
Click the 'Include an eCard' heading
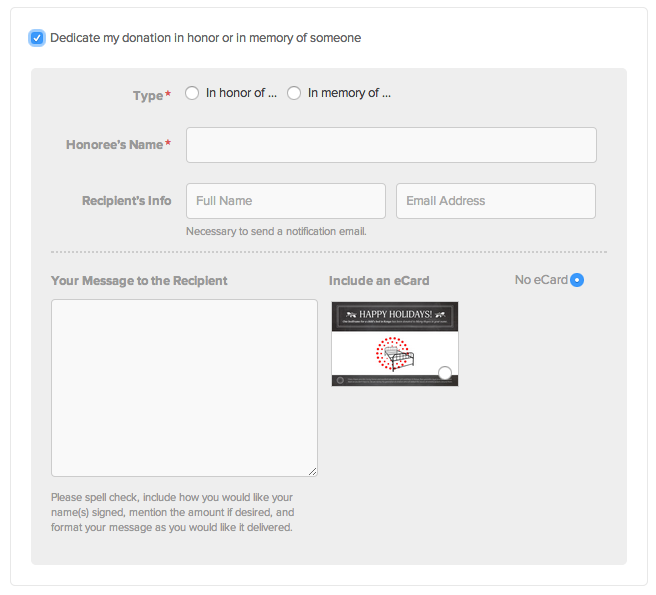point(379,280)
